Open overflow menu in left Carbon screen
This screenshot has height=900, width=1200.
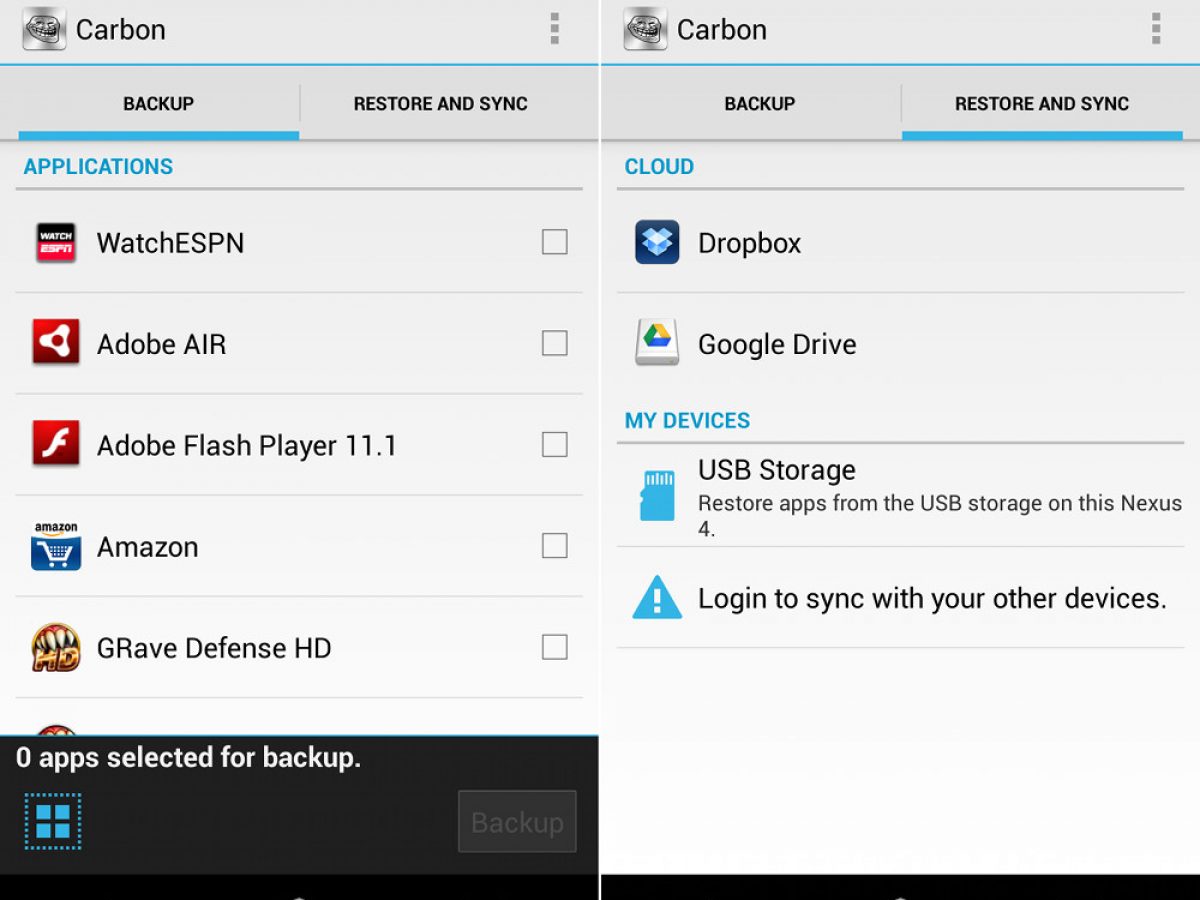554,29
